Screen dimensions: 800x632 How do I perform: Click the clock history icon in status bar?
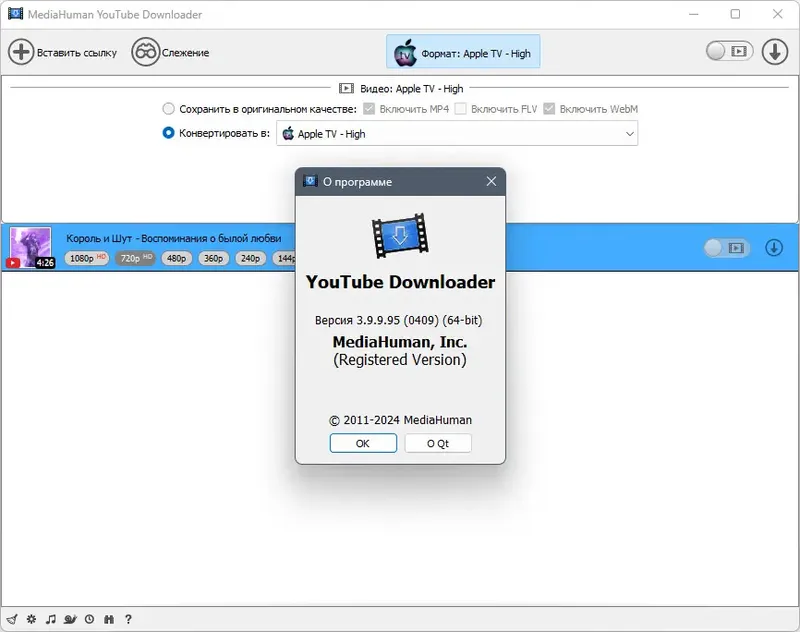pyautogui.click(x=89, y=619)
